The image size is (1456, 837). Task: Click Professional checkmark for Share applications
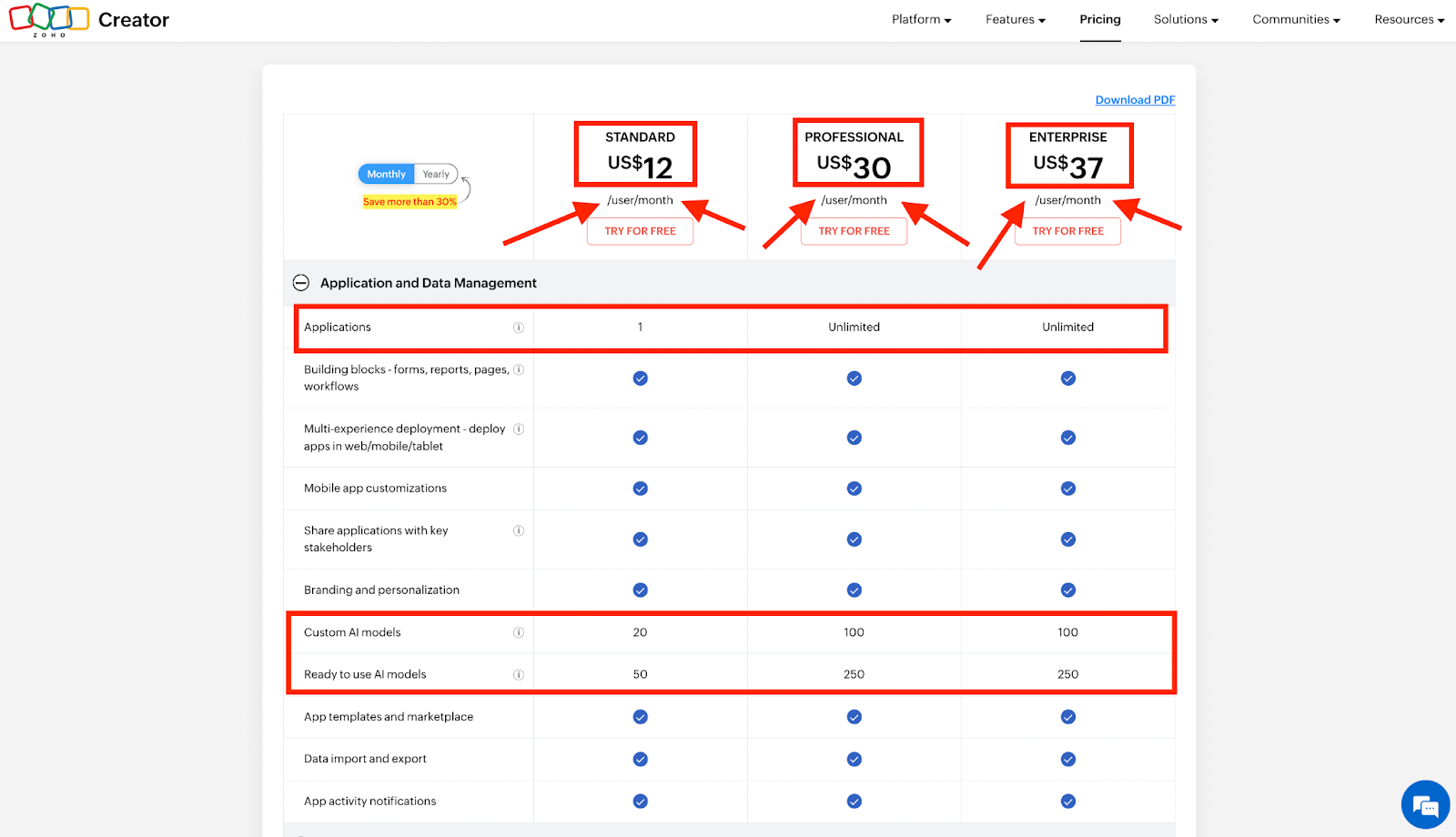click(854, 540)
